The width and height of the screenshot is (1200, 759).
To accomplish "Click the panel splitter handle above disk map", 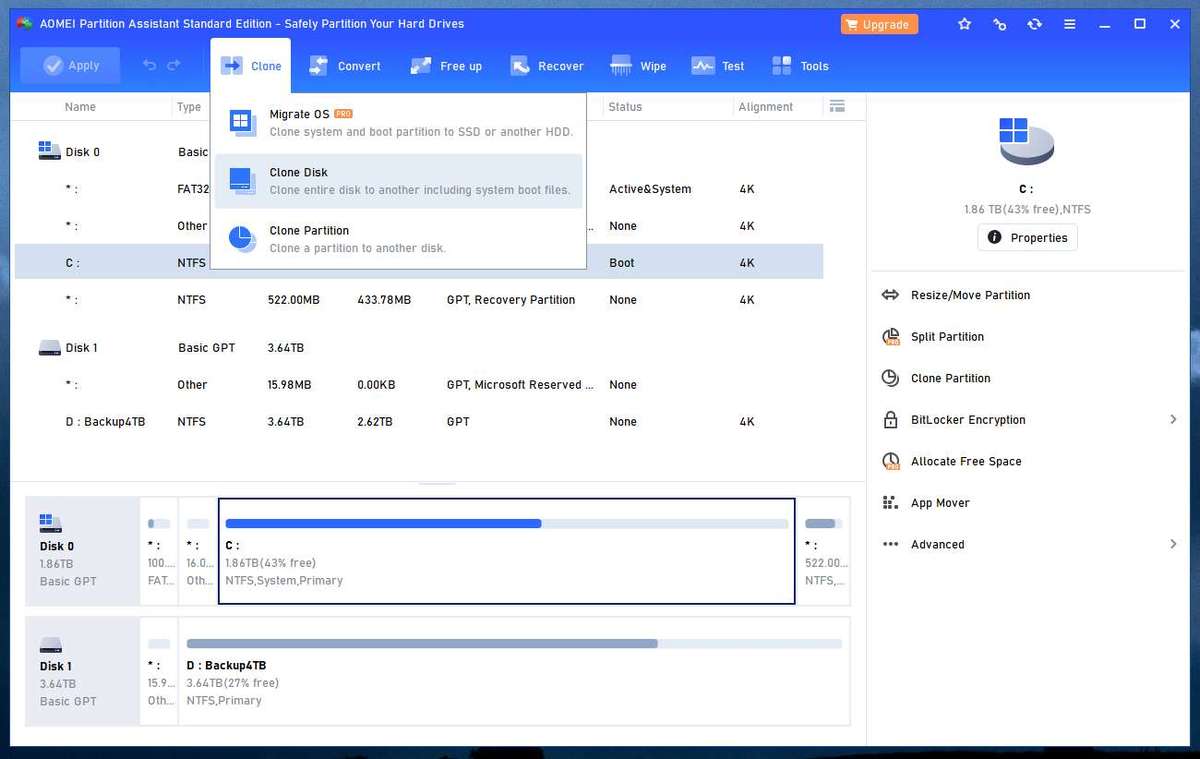I will coord(437,483).
